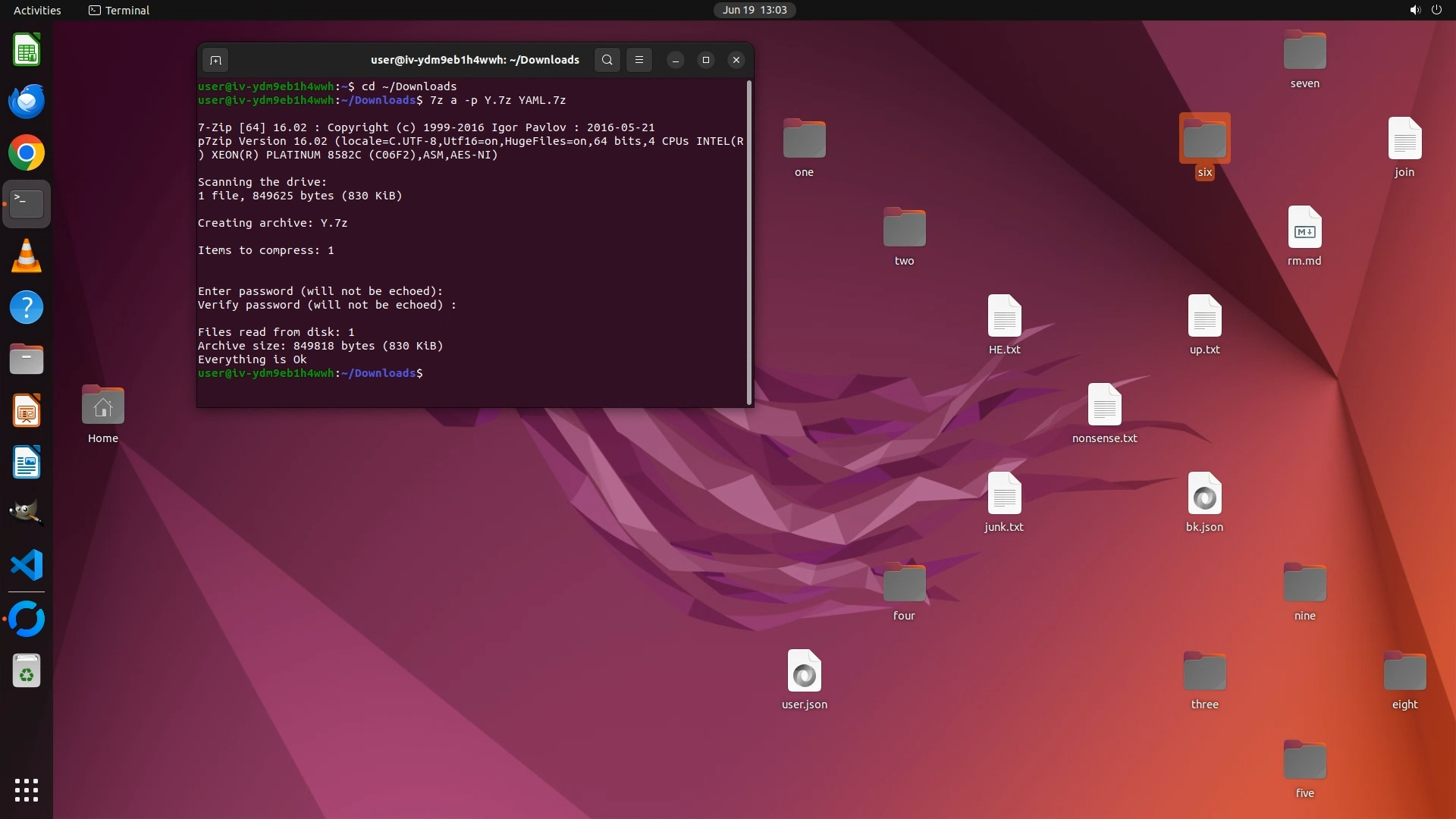Image resolution: width=1456 pixels, height=819 pixels.
Task: Select the nonsense.txt desktop file
Action: tap(1104, 405)
